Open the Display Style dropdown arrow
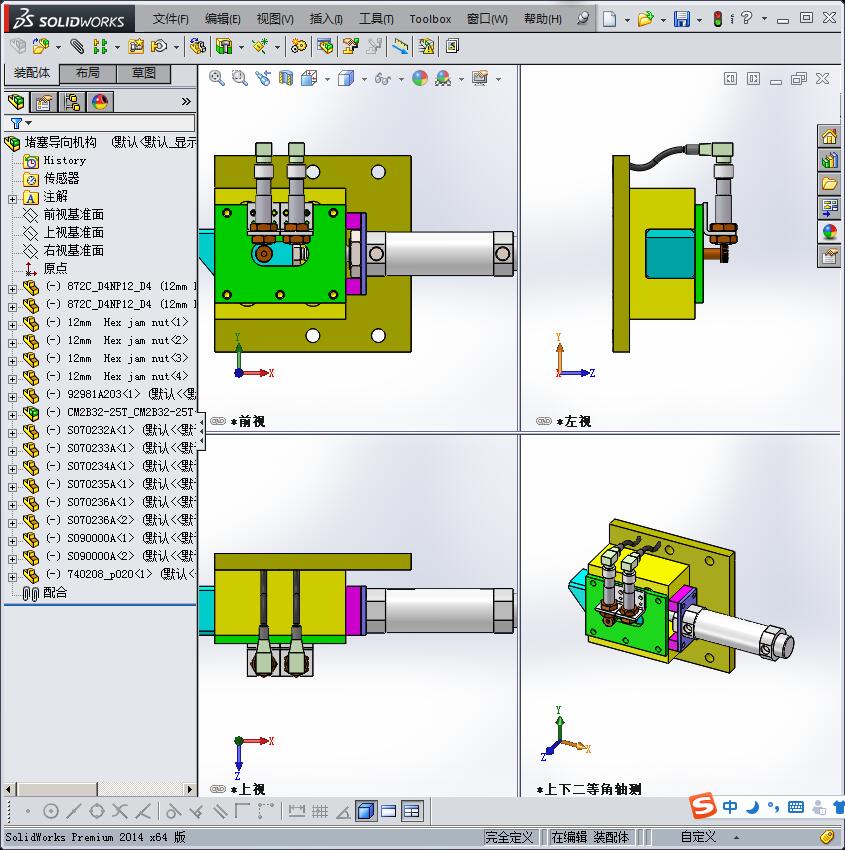 click(x=364, y=80)
